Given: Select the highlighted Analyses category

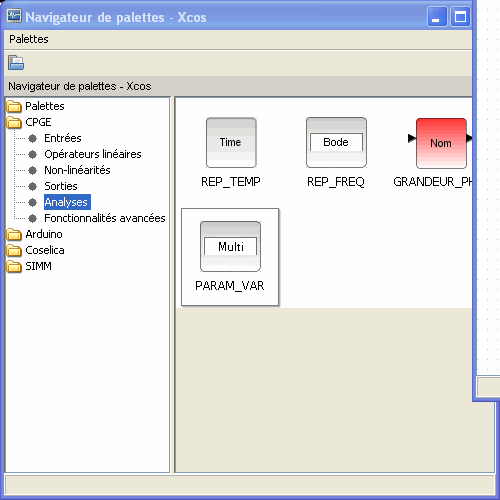Looking at the screenshot, I should tap(67, 202).
